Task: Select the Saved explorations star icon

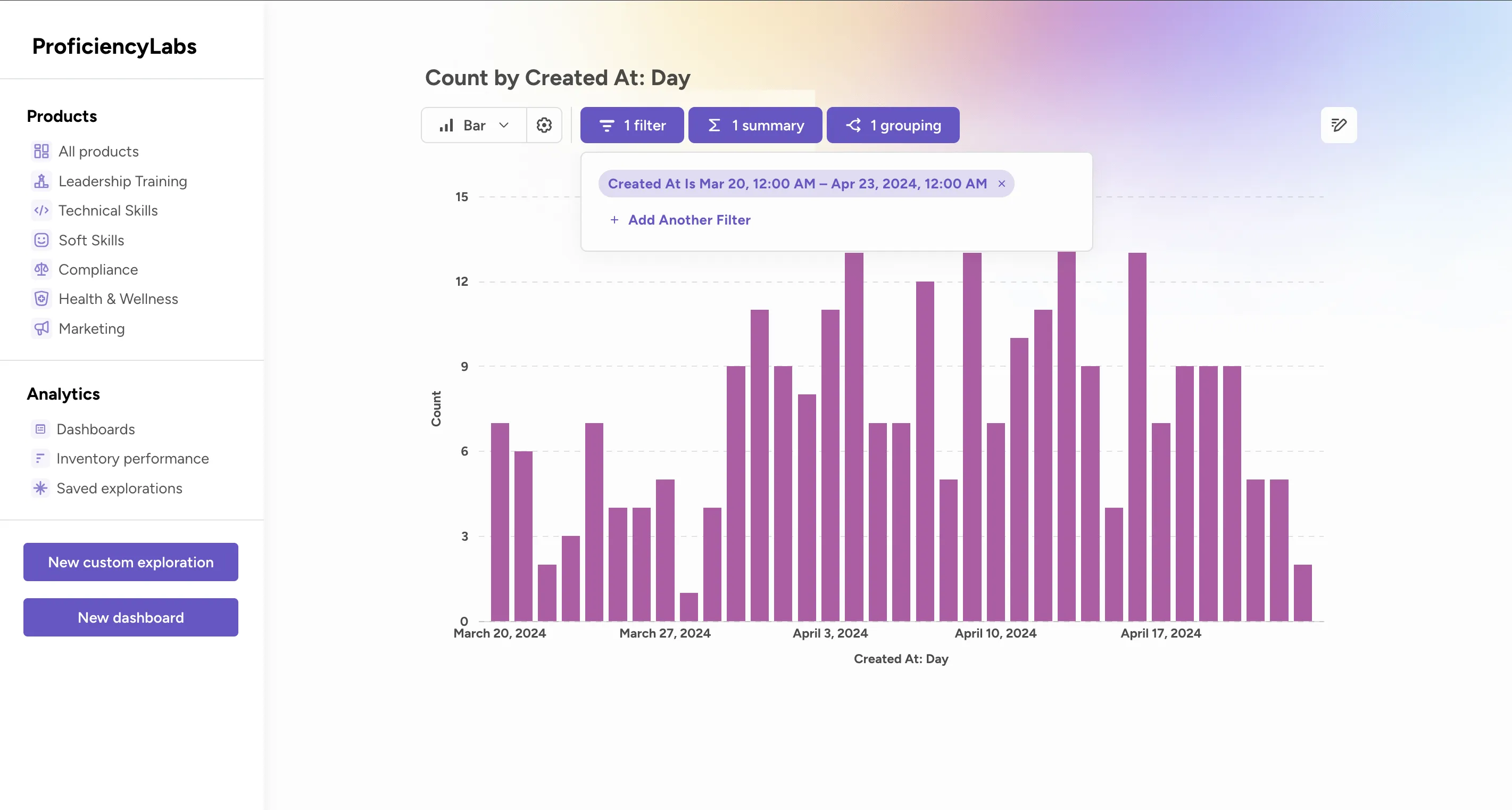Action: pos(40,488)
